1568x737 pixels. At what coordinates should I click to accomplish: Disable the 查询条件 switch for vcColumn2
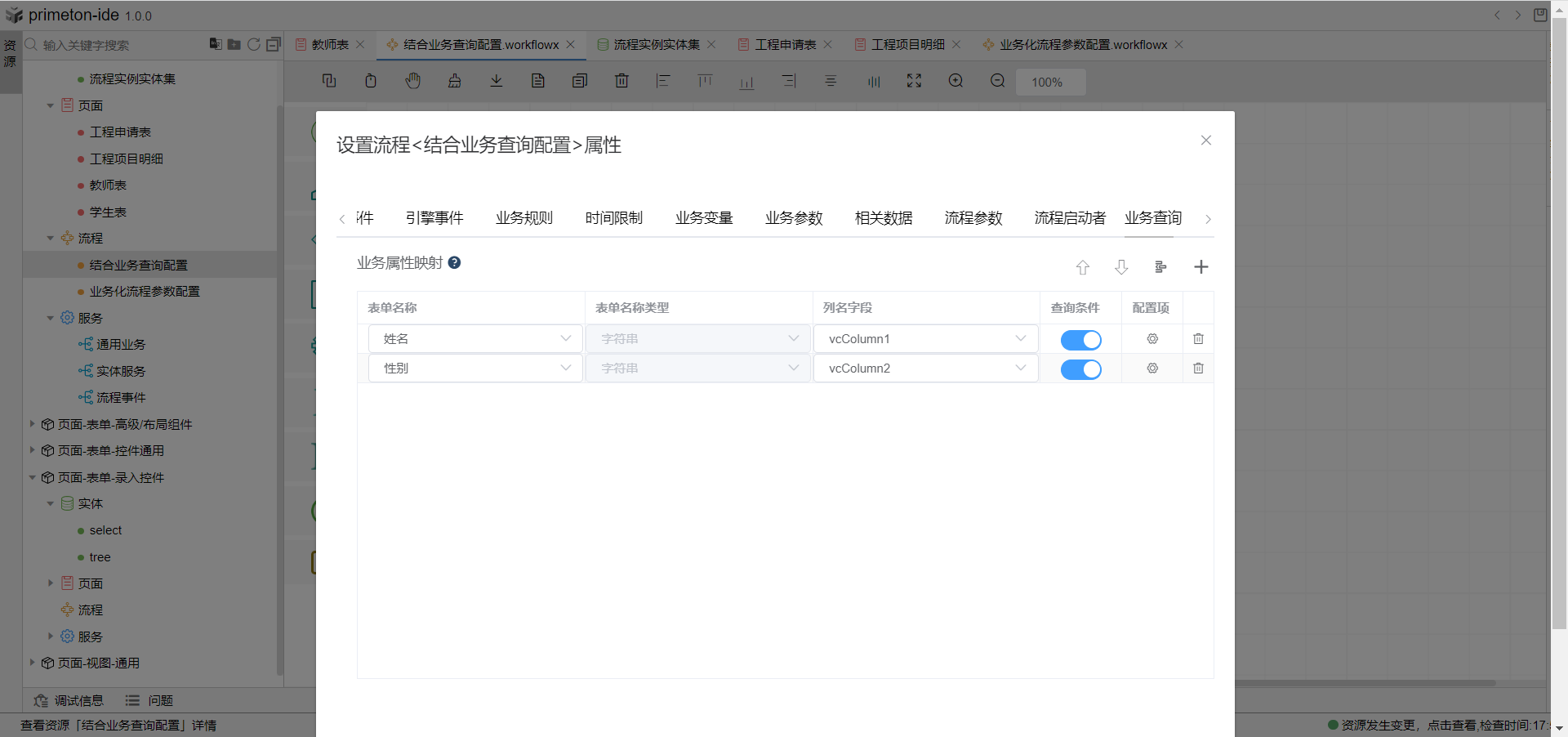pyautogui.click(x=1080, y=369)
